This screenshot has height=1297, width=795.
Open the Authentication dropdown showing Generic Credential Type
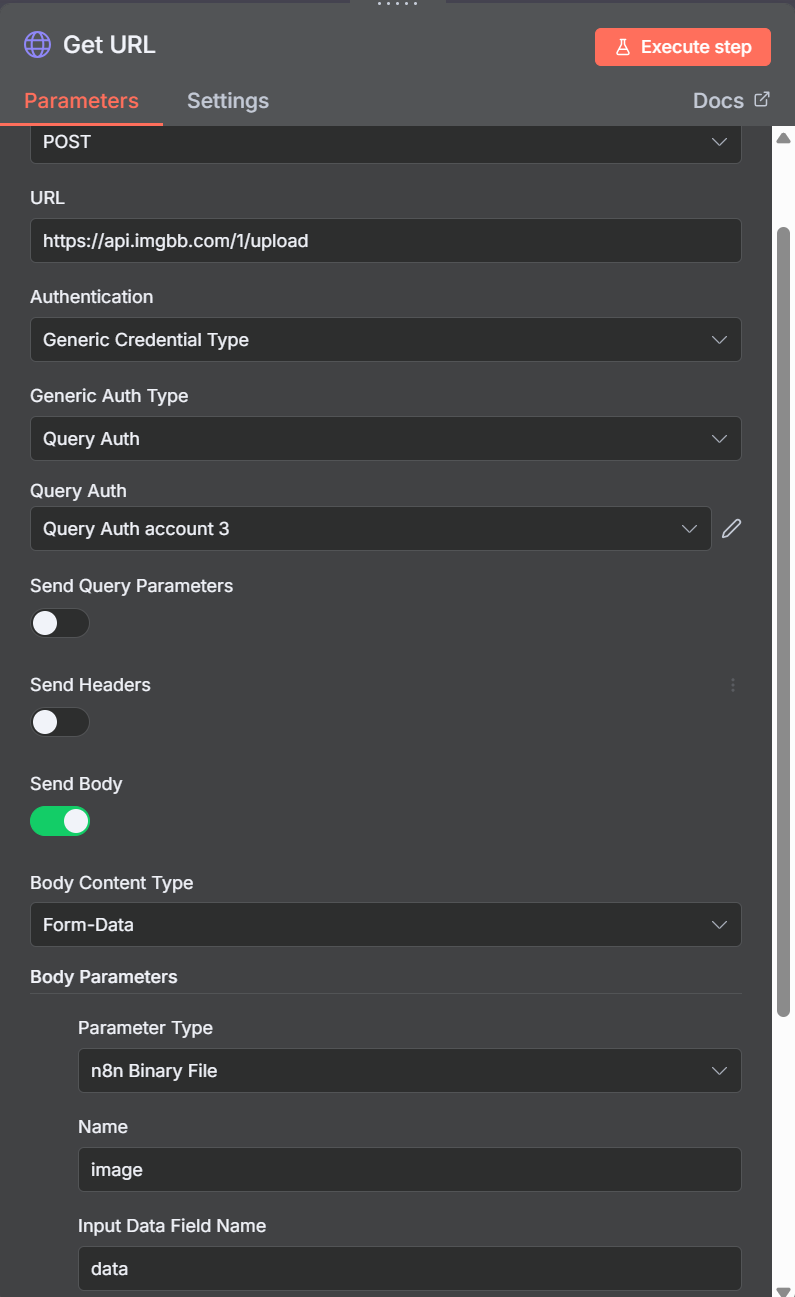pyautogui.click(x=386, y=340)
